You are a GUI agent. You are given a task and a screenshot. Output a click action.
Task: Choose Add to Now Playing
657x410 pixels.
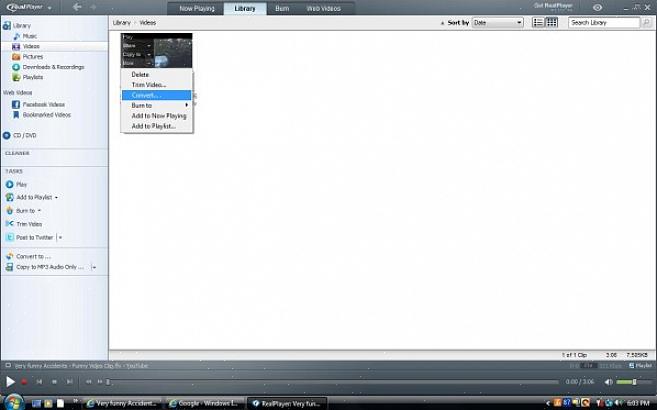click(x=157, y=116)
